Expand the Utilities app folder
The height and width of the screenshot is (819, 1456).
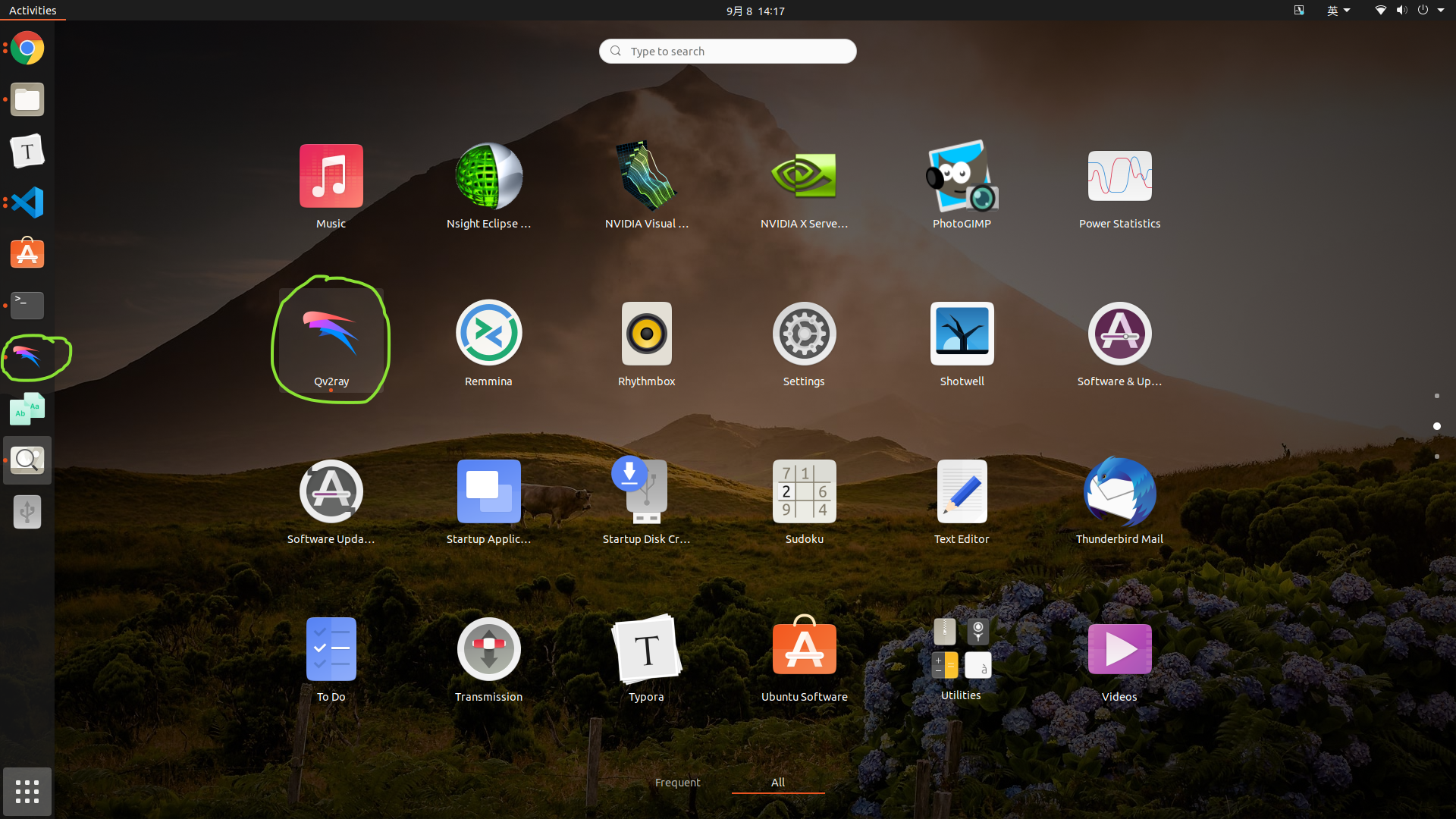(961, 649)
